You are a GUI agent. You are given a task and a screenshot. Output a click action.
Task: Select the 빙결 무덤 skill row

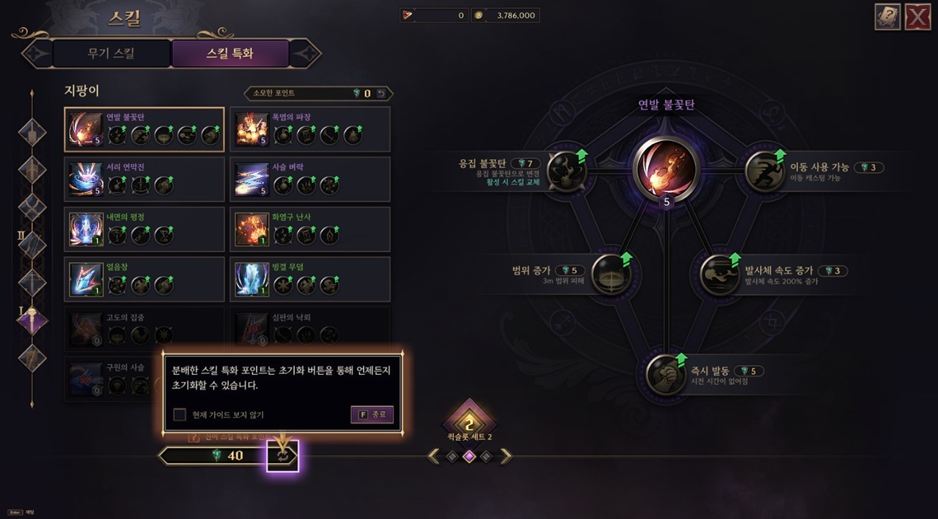(310, 279)
